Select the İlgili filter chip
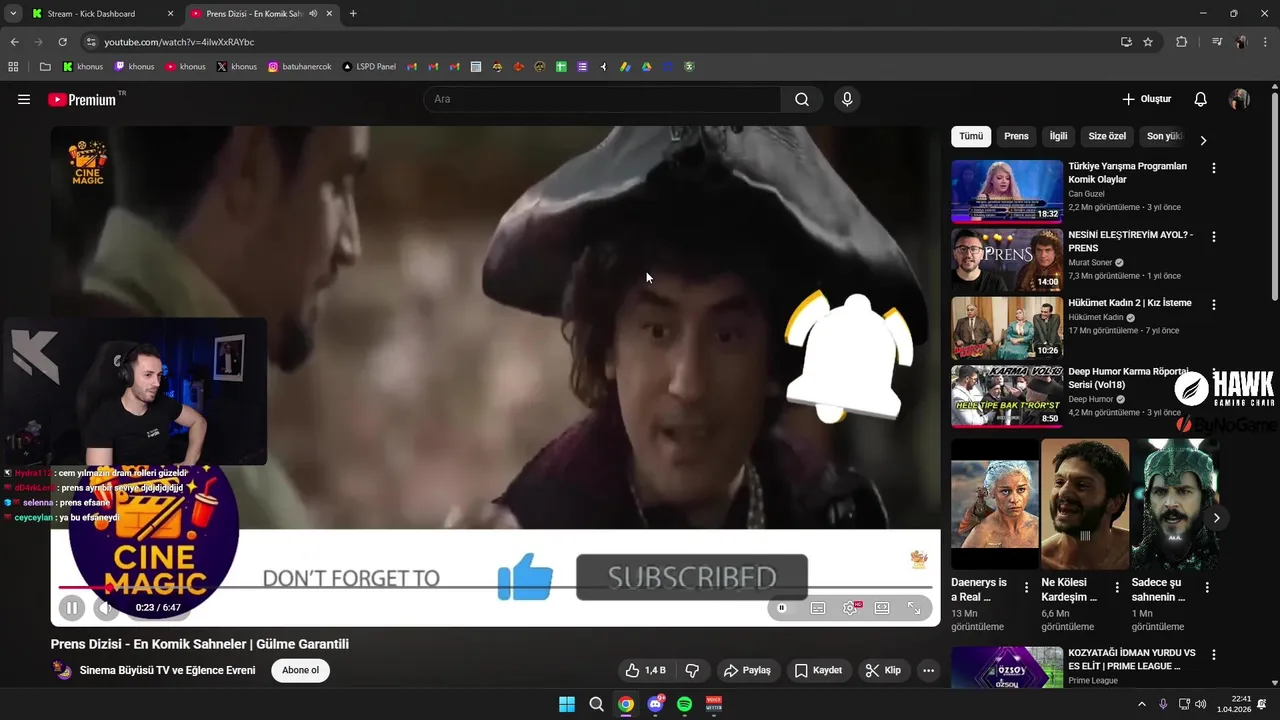Viewport: 1280px width, 720px height. 1058,136
